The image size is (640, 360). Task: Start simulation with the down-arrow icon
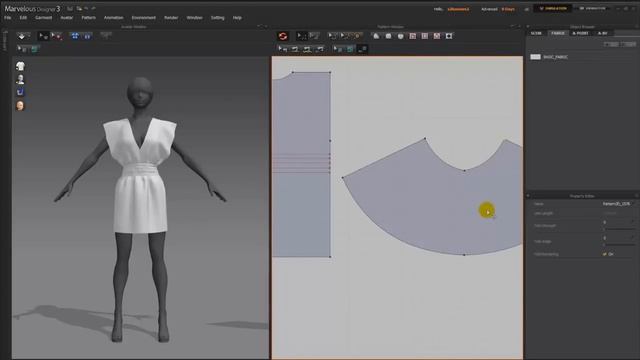[x=22, y=36]
